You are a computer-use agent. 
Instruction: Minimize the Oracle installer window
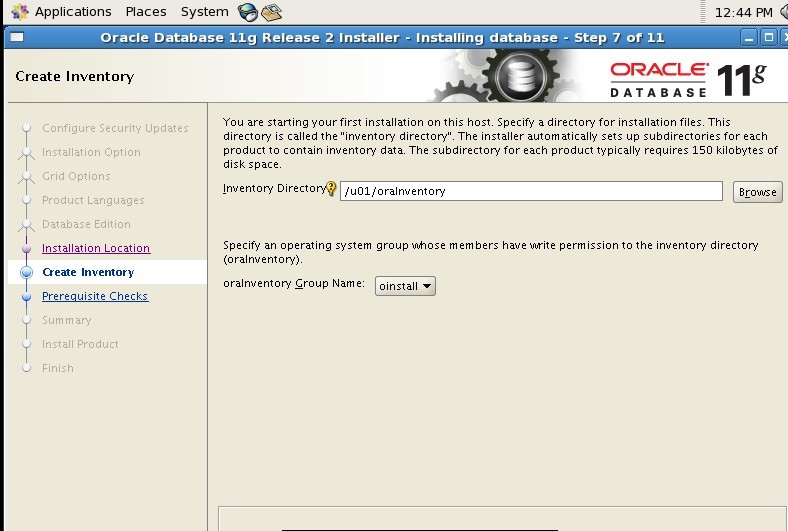coord(749,38)
